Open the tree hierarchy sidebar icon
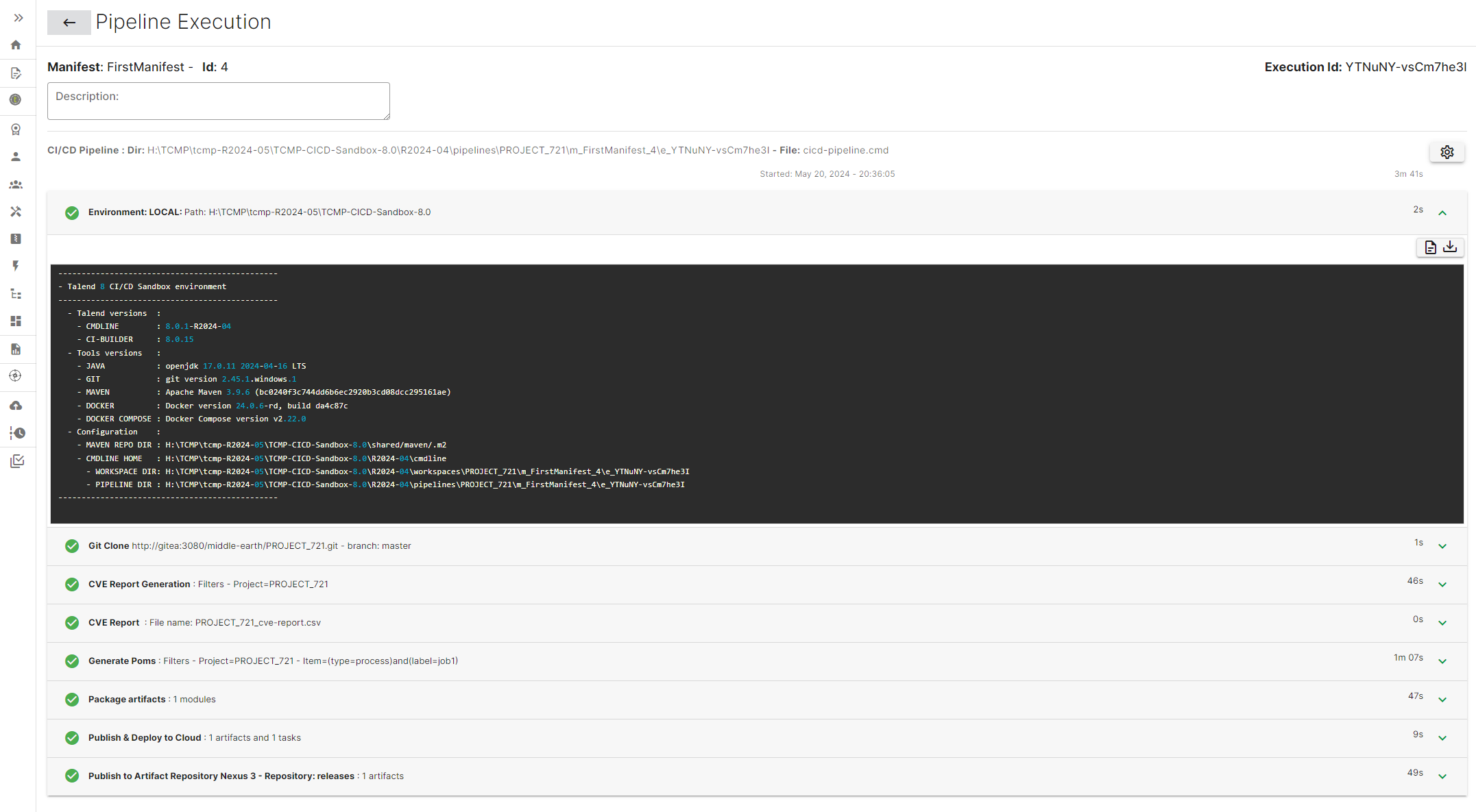 [16, 294]
